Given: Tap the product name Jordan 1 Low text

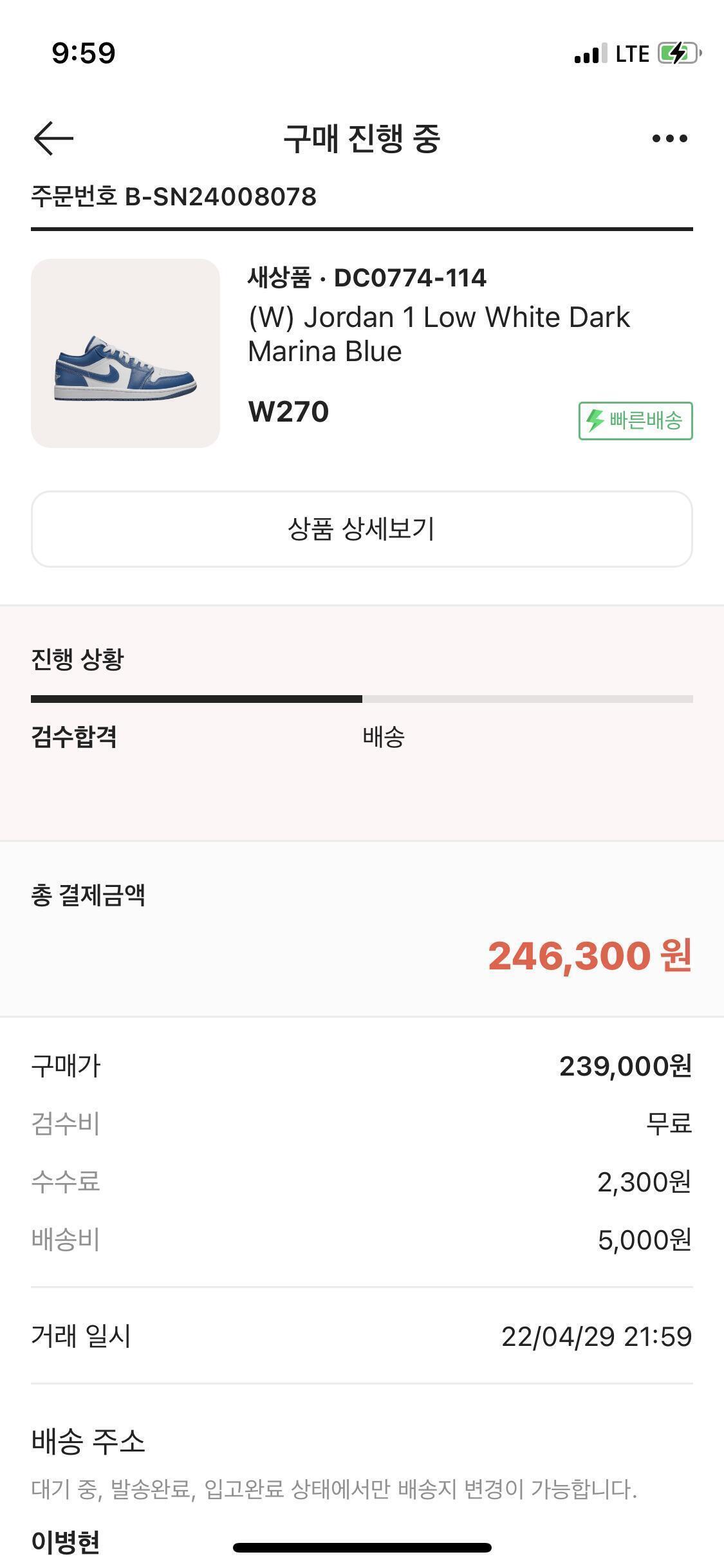Looking at the screenshot, I should 439,334.
